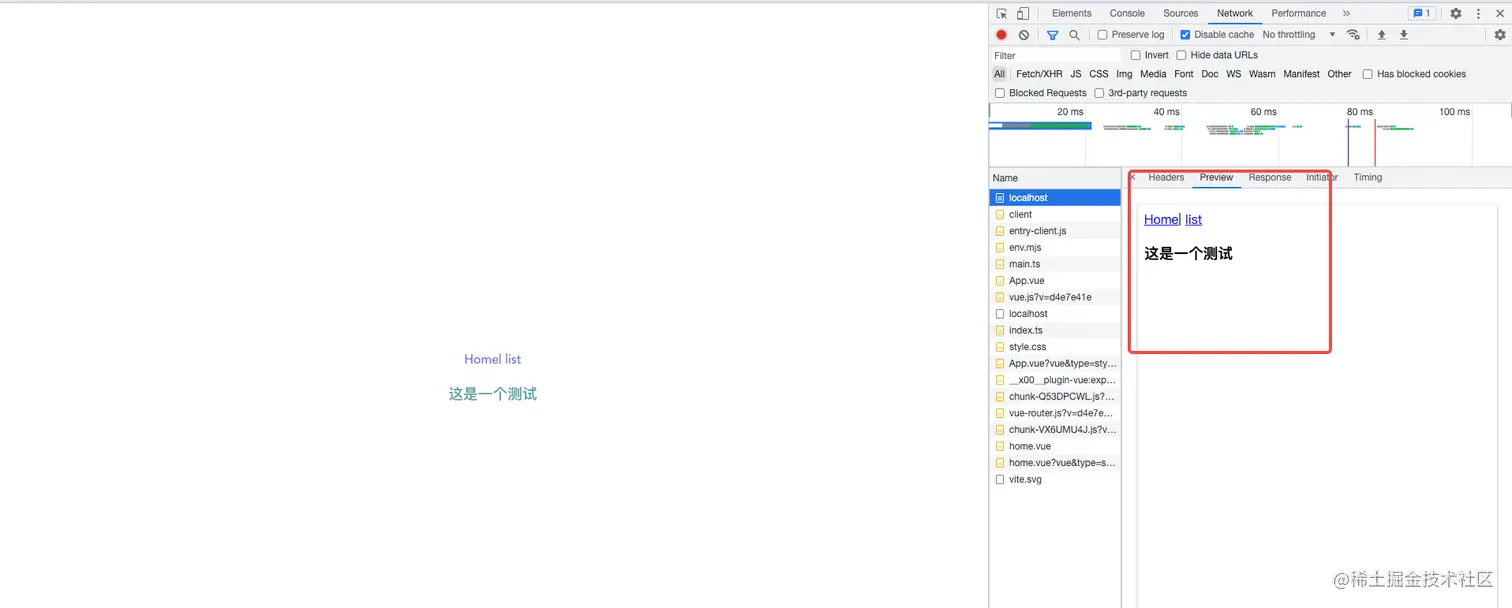The width and height of the screenshot is (1512, 608).
Task: Enable the Preserve log checkbox
Action: pyautogui.click(x=1103, y=34)
